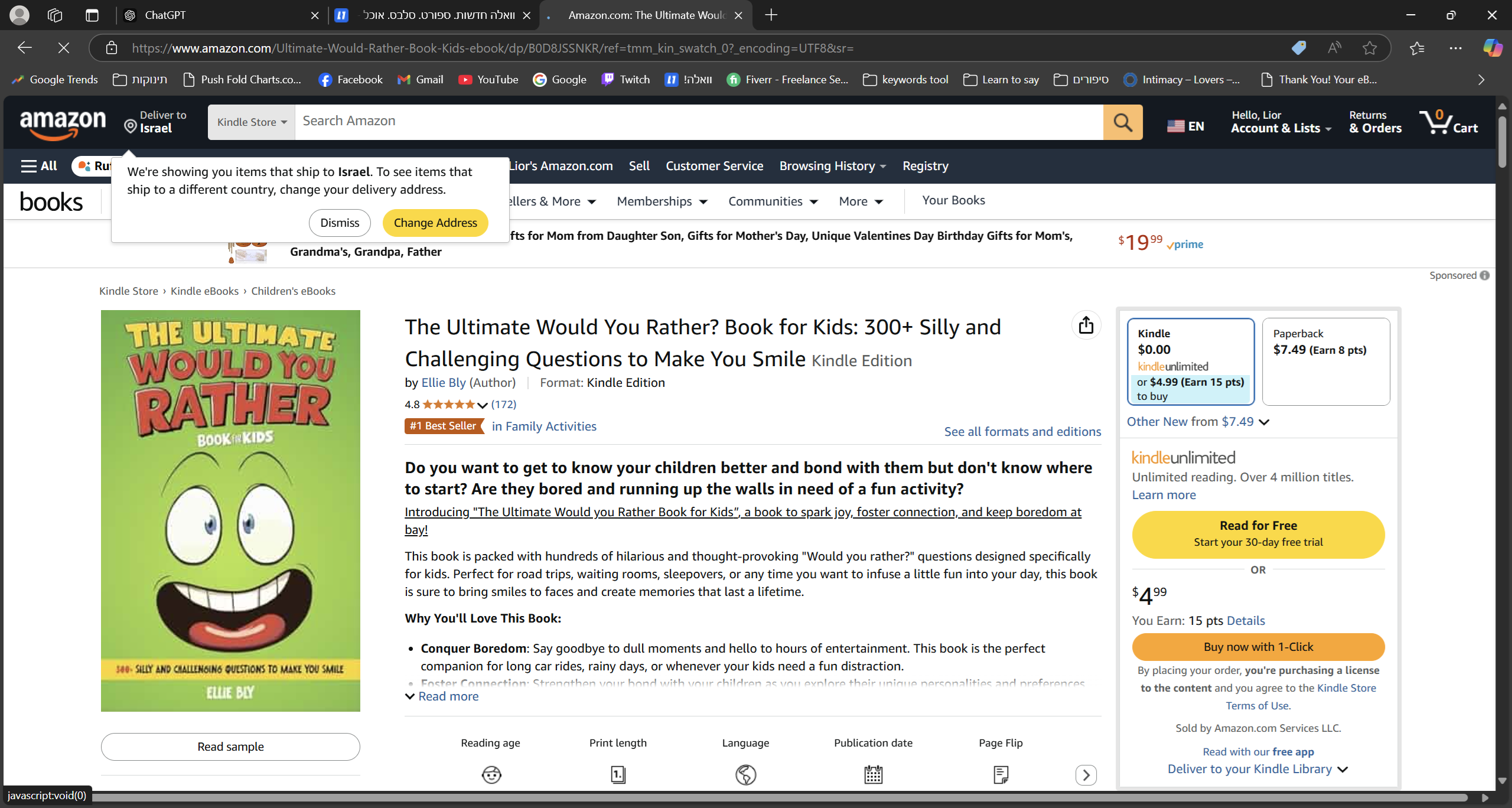Select the Kindle format option
The width and height of the screenshot is (1512, 808).
[x=1191, y=361]
